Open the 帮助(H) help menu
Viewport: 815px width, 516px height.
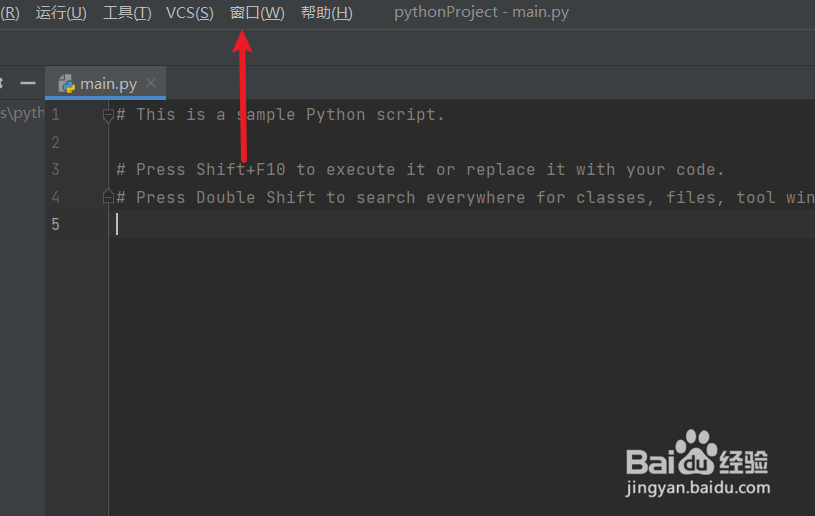coord(326,13)
